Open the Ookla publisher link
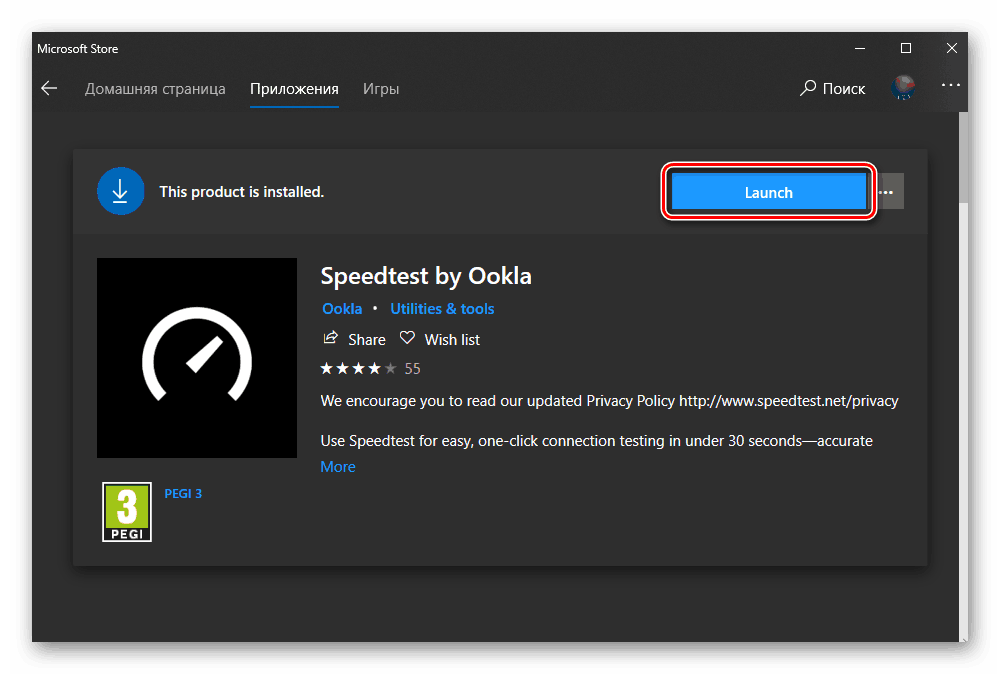This screenshot has height=674, width=1000. 342,308
